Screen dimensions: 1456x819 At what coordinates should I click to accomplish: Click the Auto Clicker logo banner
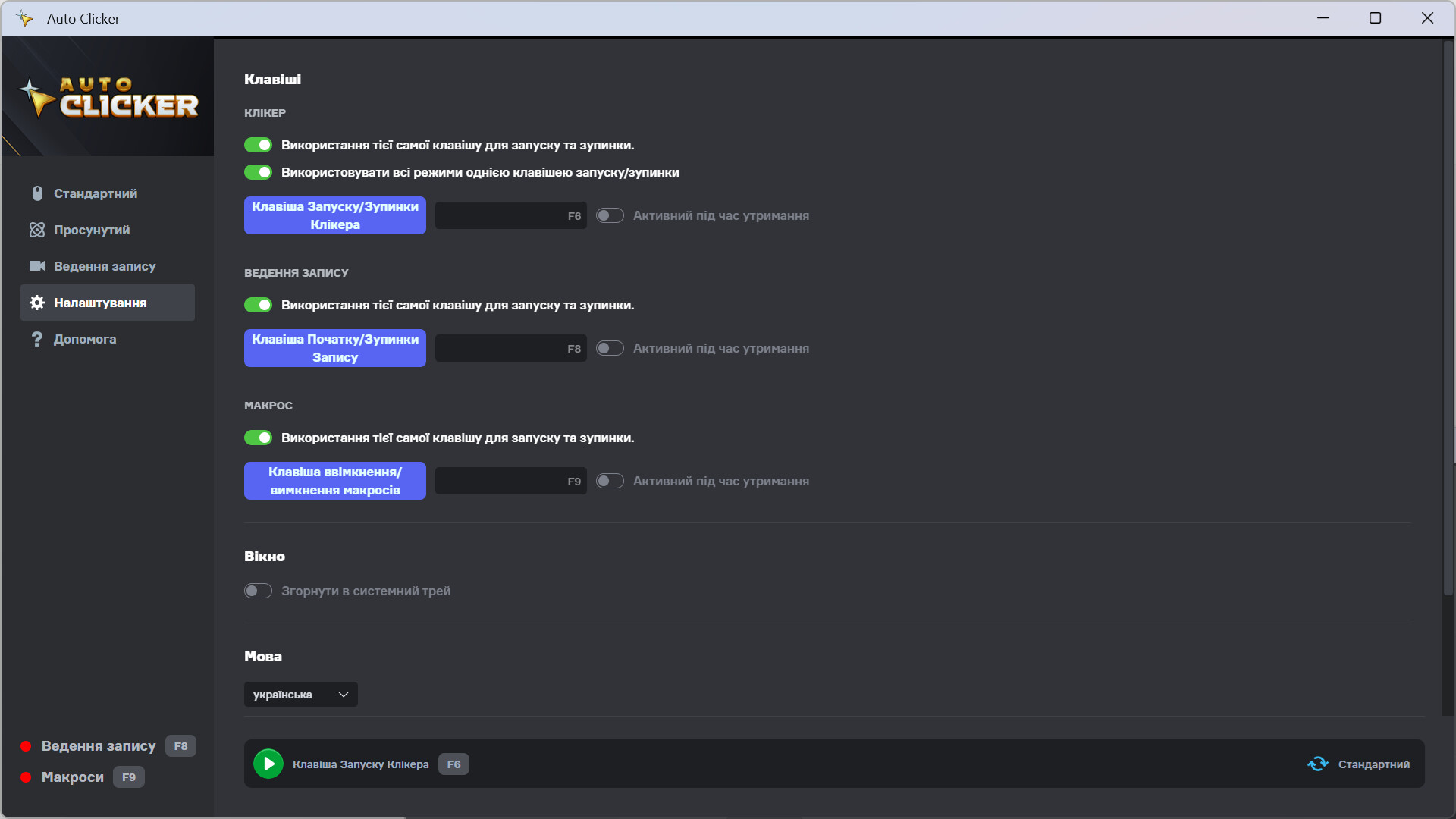[x=108, y=97]
